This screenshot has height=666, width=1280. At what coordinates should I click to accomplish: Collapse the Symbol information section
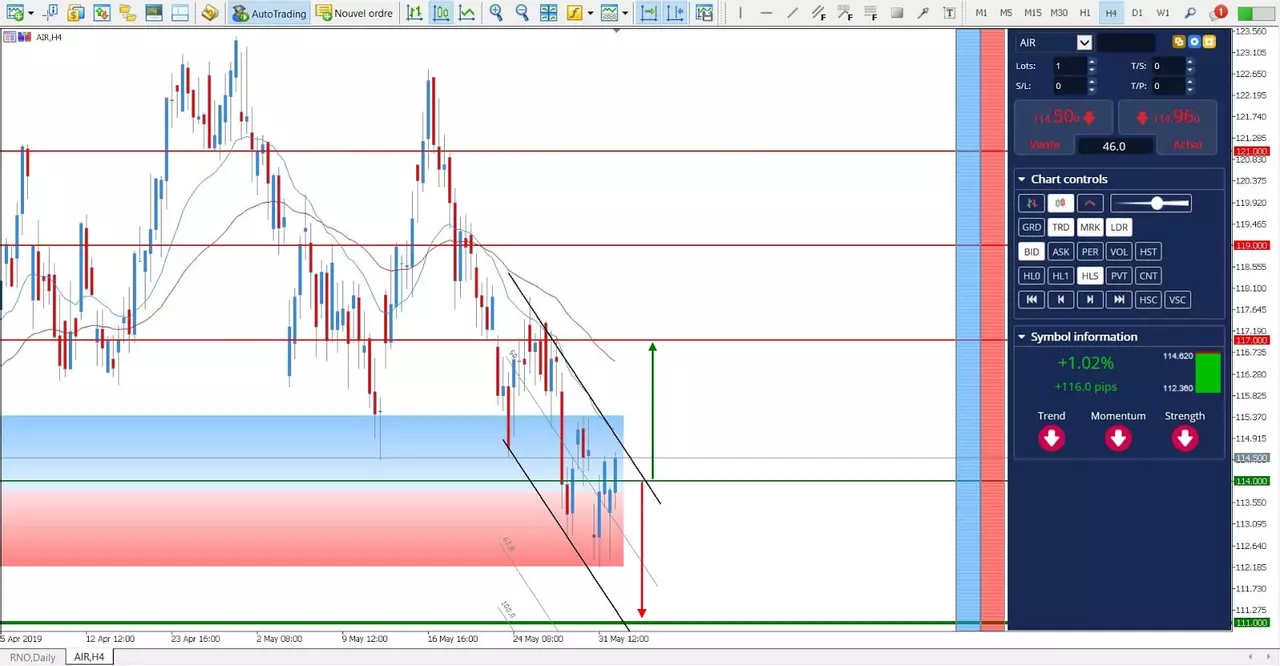pyautogui.click(x=1022, y=337)
